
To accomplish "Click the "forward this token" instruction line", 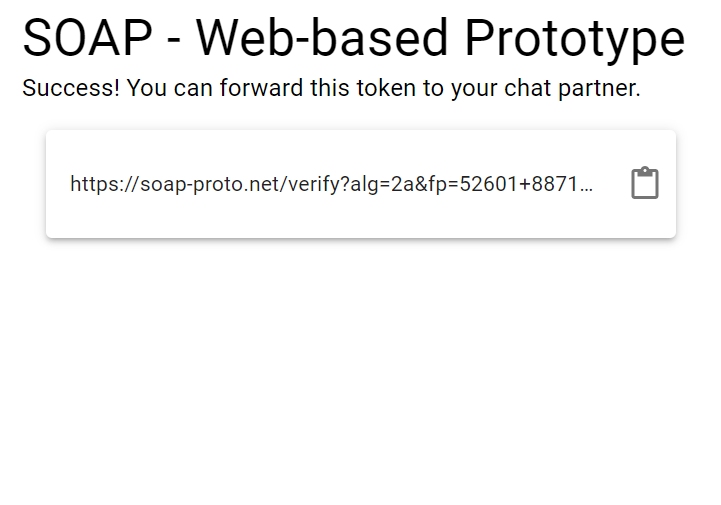I will pyautogui.click(x=330, y=88).
